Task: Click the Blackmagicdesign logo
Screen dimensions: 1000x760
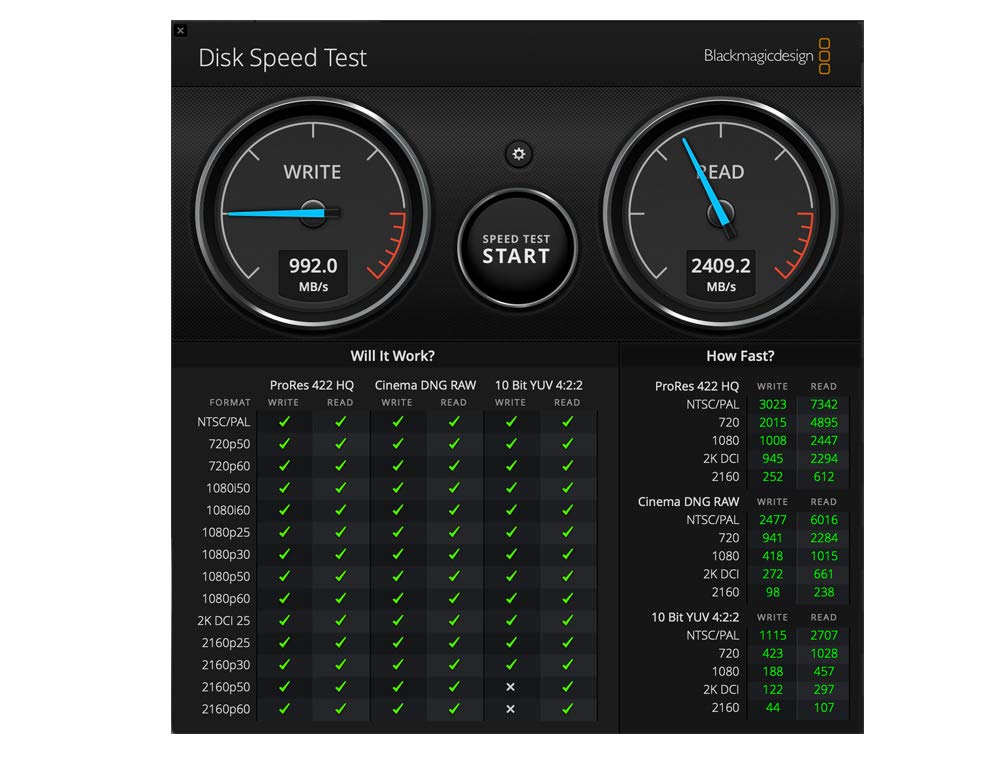Action: pyautogui.click(x=767, y=56)
